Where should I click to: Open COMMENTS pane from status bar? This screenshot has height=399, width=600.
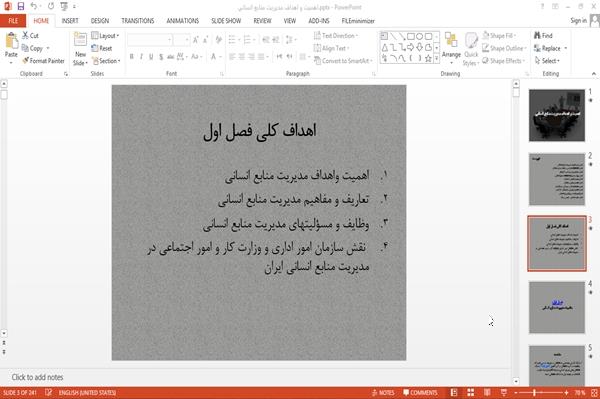click(x=420, y=393)
